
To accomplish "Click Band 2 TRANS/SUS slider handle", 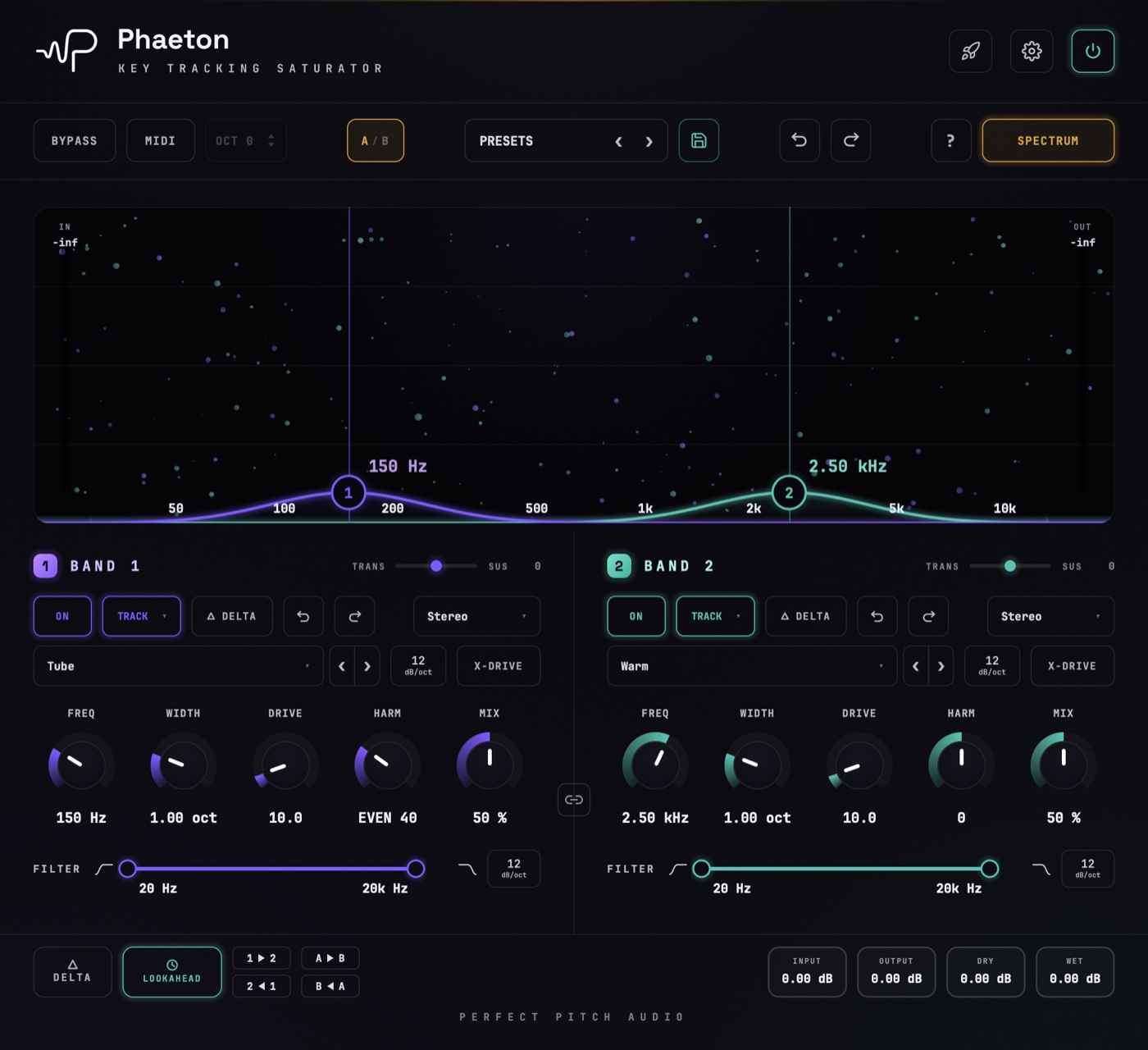I will (1010, 566).
